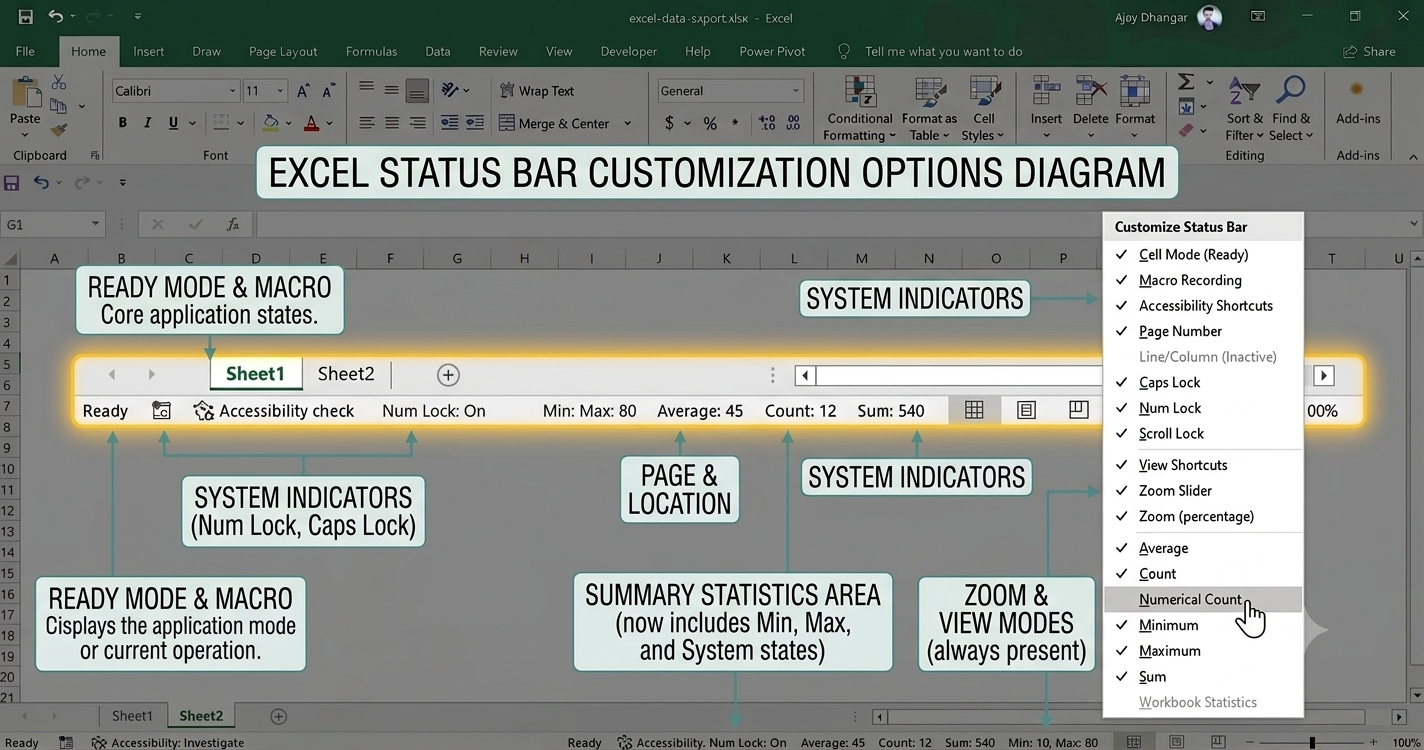Expand the formula bar chevron
Screen dimensions: 1424x750
[x=1414, y=224]
